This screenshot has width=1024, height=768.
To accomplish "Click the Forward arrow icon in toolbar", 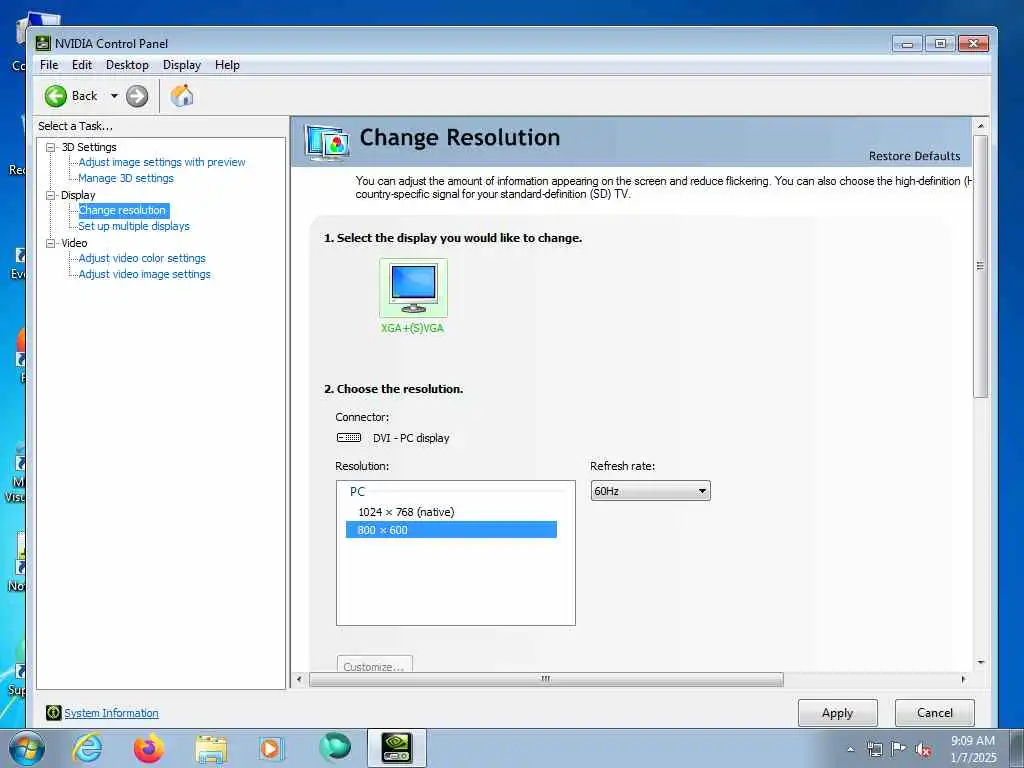I will pos(136,96).
